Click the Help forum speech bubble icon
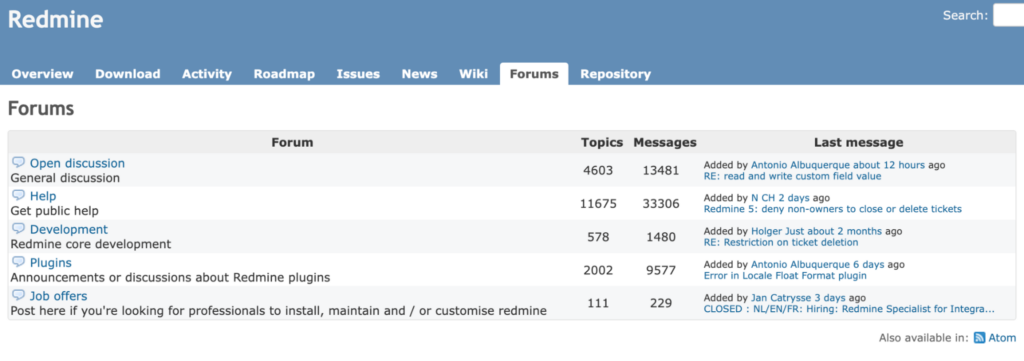Screen dimensions: 1024x361 pyautogui.click(x=18, y=196)
